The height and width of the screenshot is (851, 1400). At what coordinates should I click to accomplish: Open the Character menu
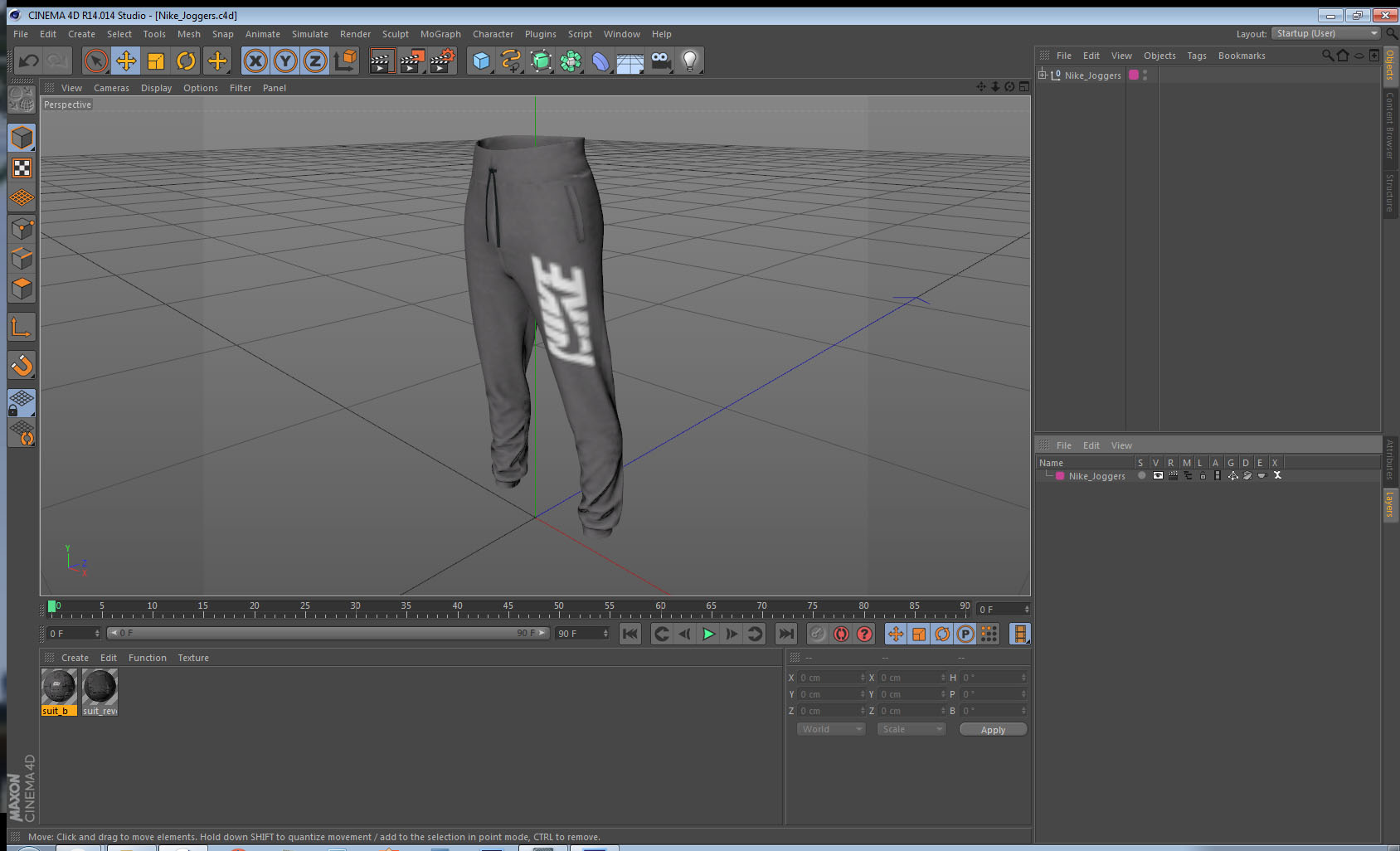(x=493, y=34)
